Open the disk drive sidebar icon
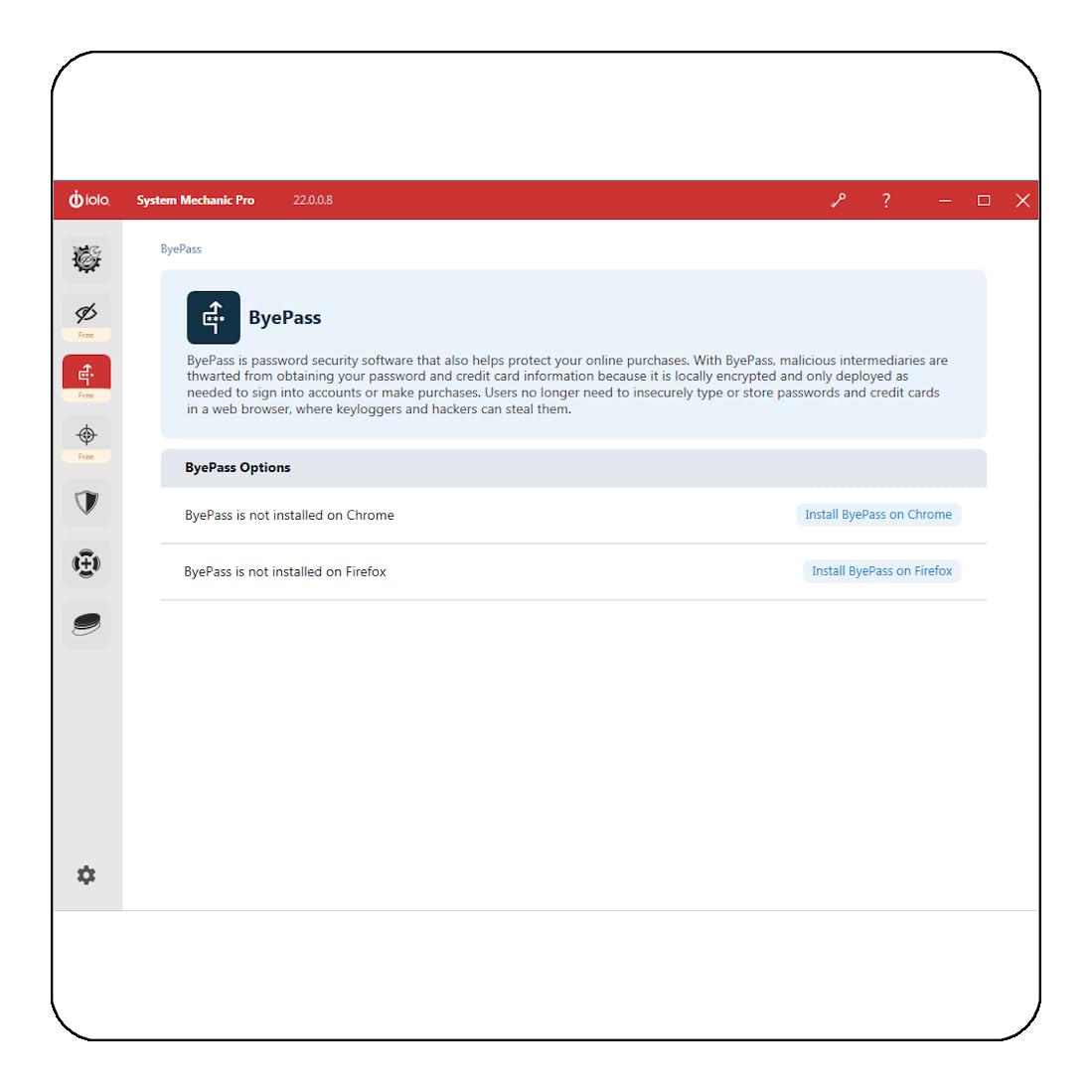The width and height of the screenshot is (1092, 1092). click(x=86, y=624)
